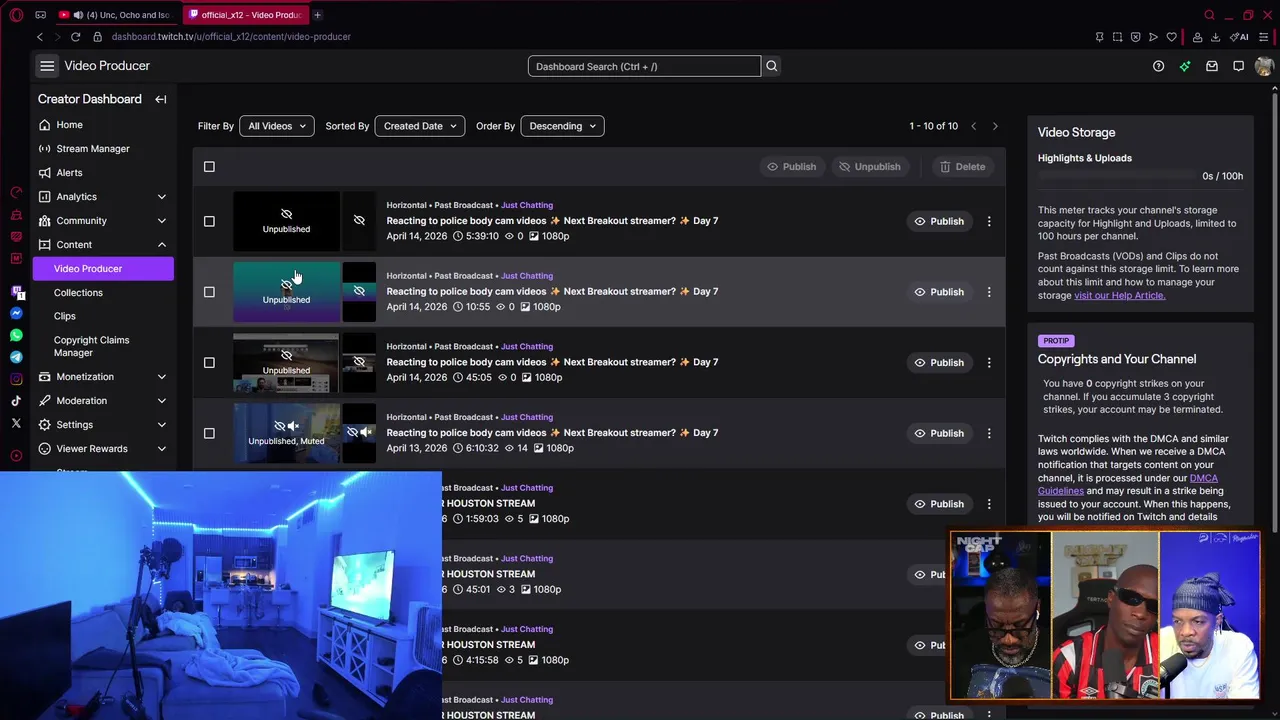The width and height of the screenshot is (1280, 720).
Task: Open the Opera main menu logo
Action: [x=16, y=15]
